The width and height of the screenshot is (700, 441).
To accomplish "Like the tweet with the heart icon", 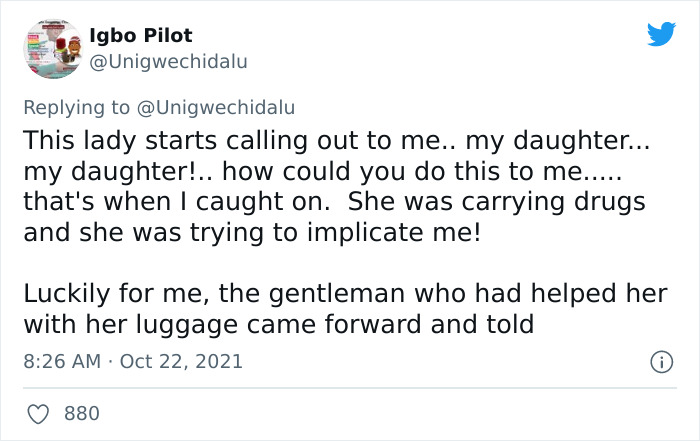I will tap(40, 413).
